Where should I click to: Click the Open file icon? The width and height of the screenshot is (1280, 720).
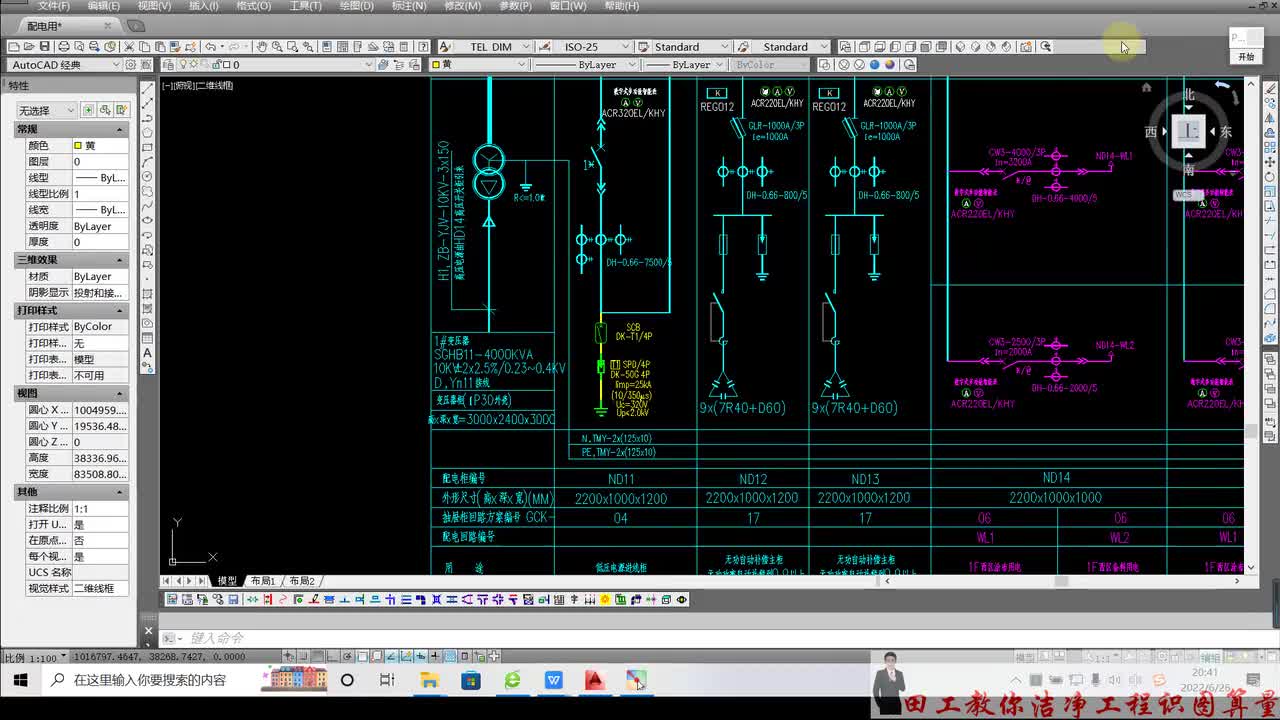[29, 47]
